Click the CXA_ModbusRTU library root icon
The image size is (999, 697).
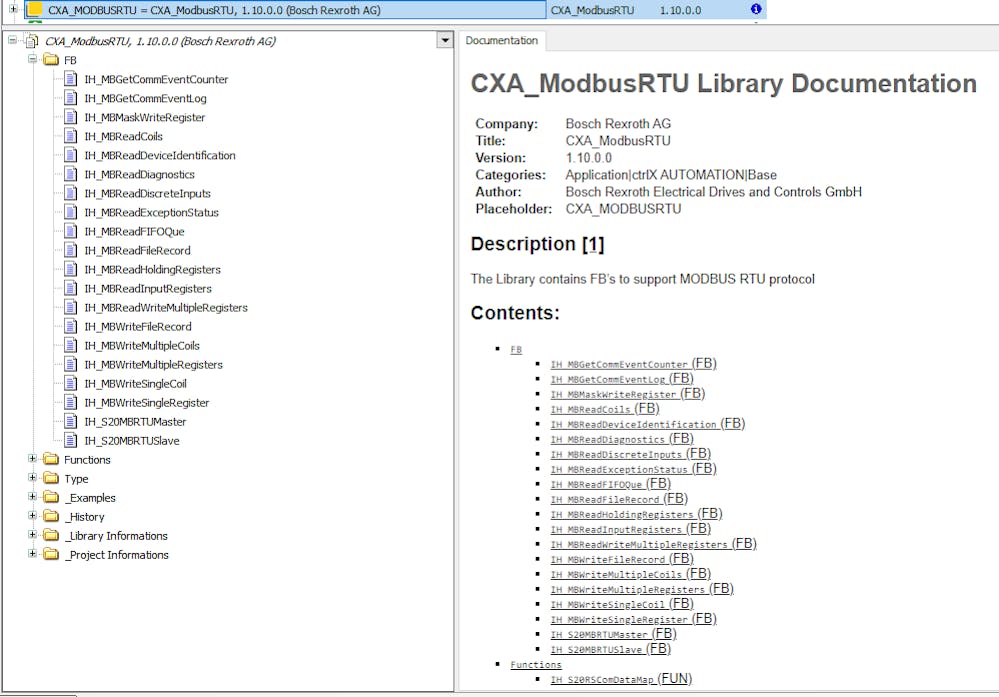coord(31,42)
